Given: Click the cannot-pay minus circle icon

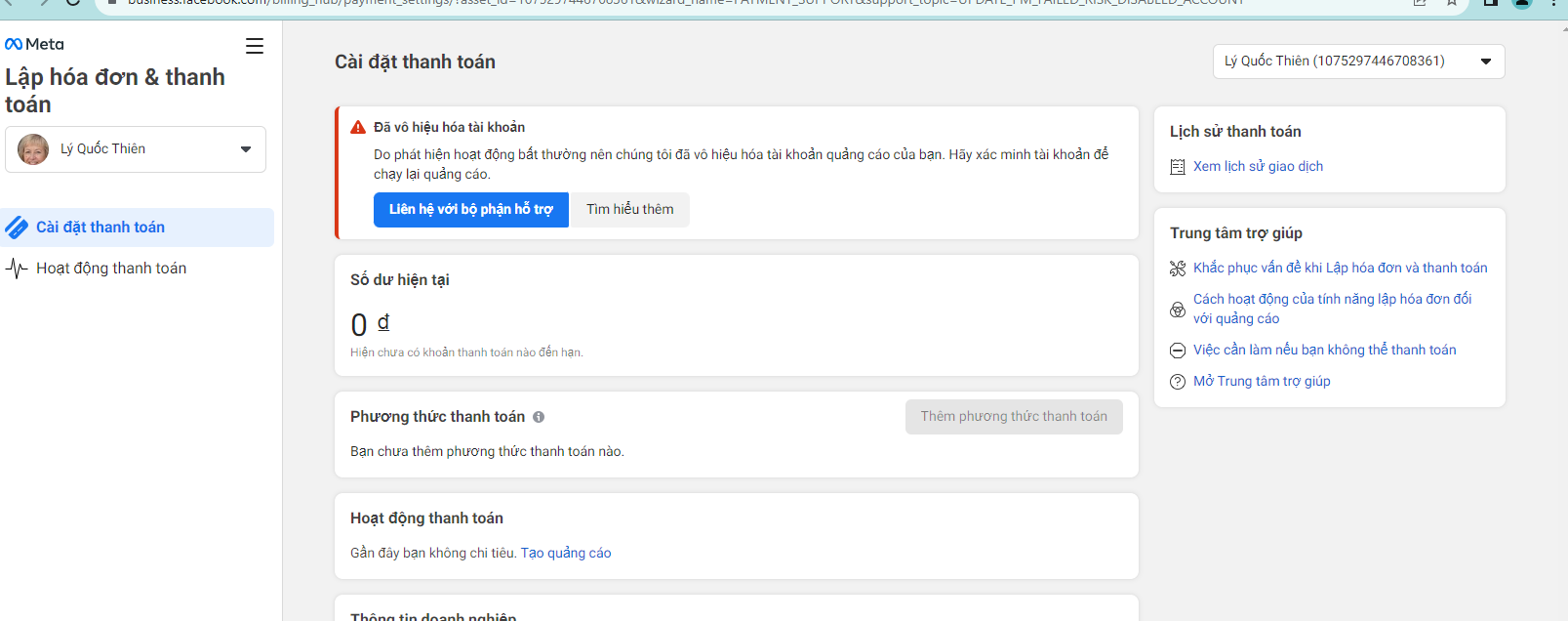Looking at the screenshot, I should [x=1178, y=351].
